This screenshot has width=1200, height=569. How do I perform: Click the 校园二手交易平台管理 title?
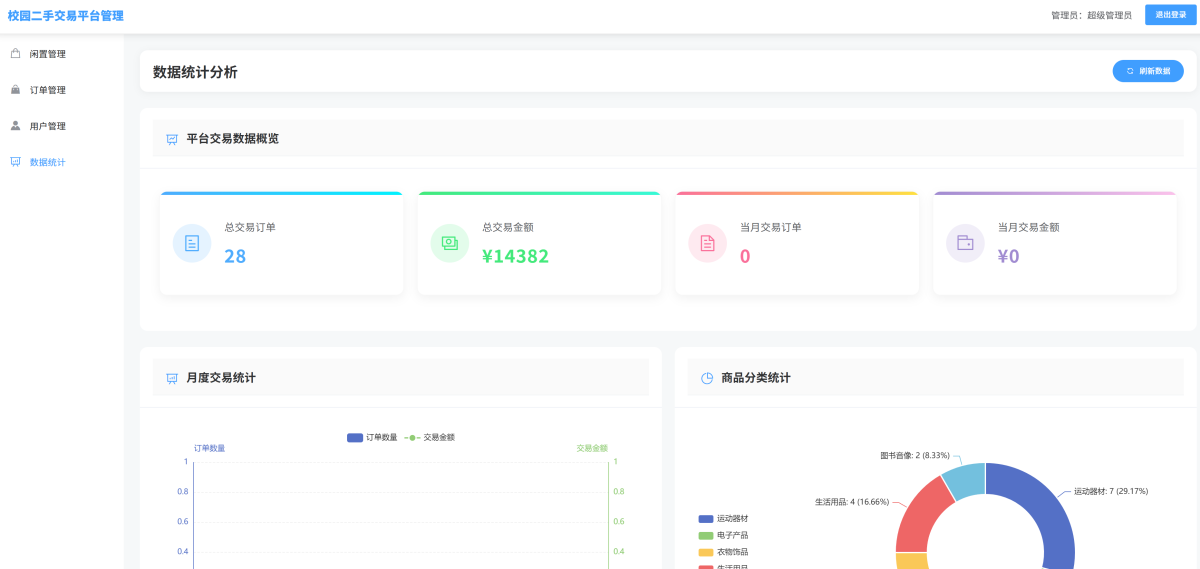[66, 16]
